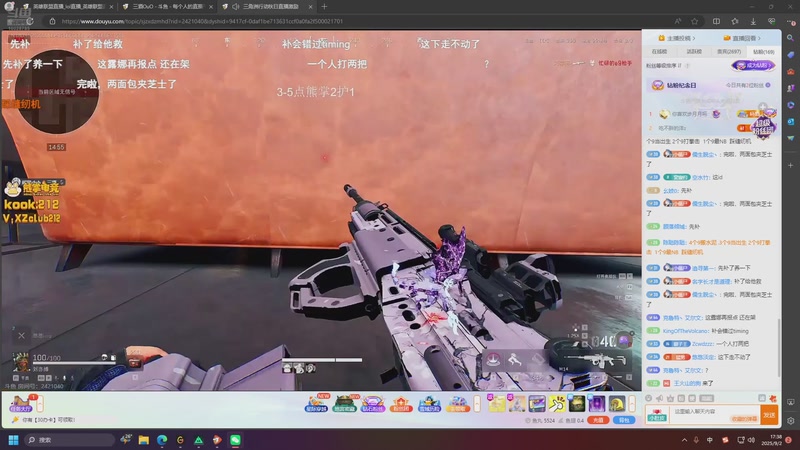Image resolution: width=800 pixels, height=450 pixels.
Task: Open the 小默契 chat input badge
Action: (x=657, y=415)
